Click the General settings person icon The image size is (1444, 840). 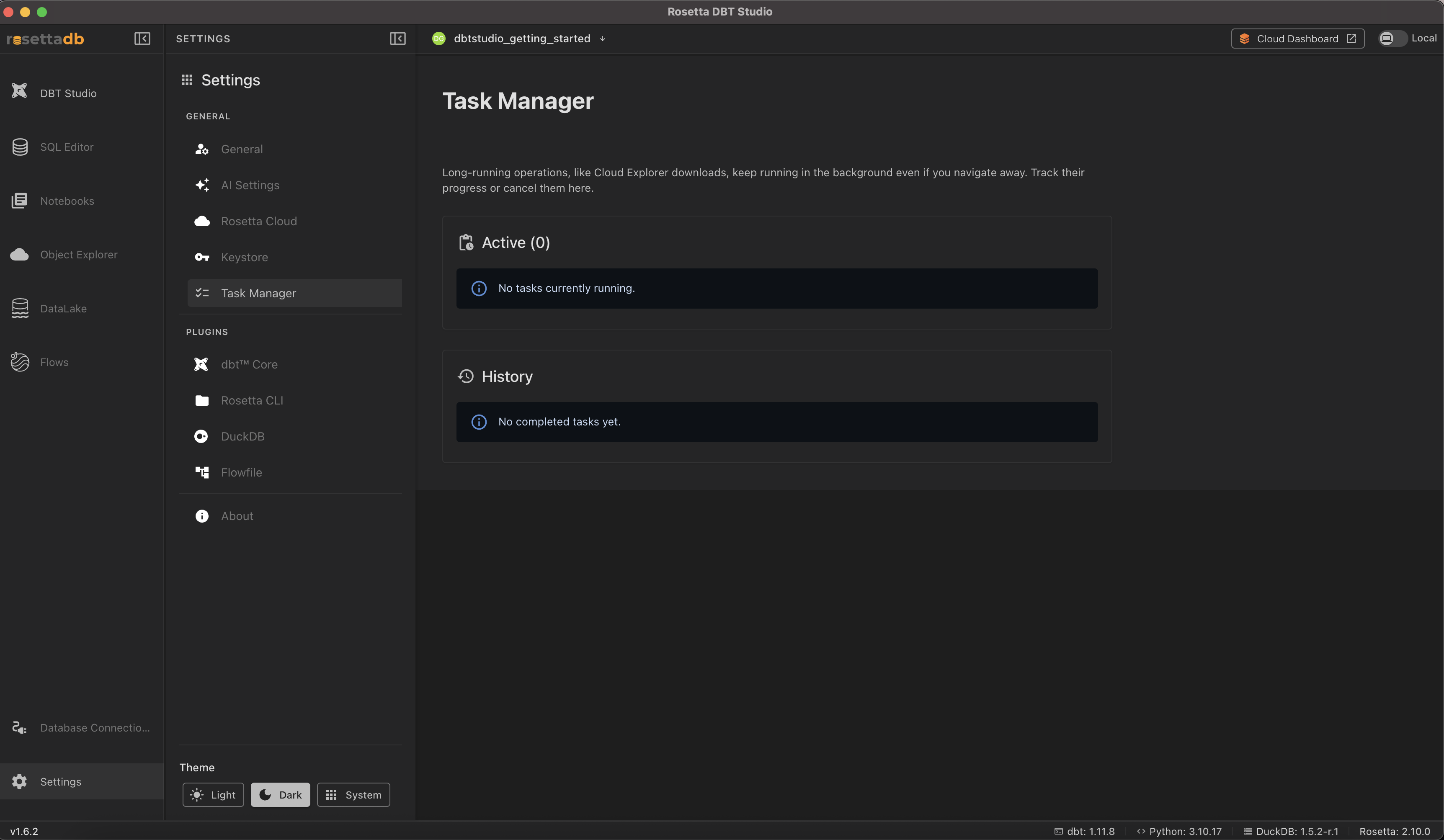click(202, 149)
